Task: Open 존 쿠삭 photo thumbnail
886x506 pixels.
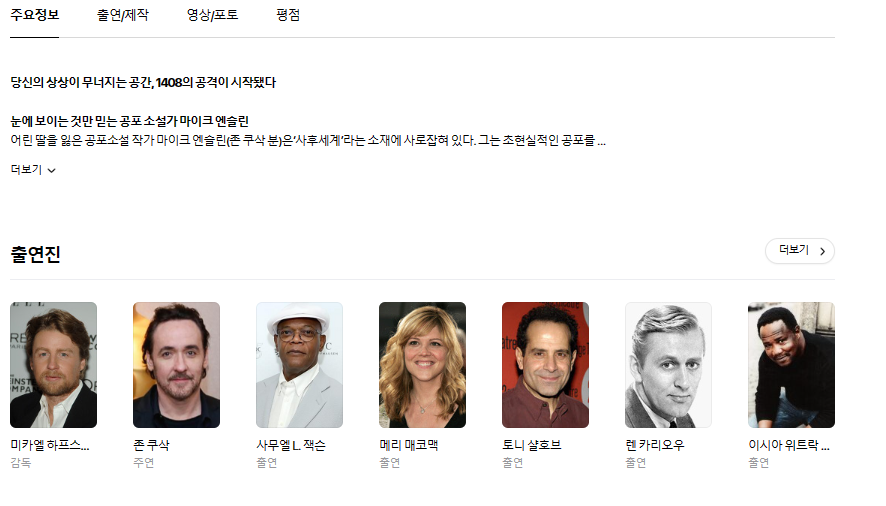Action: (x=176, y=365)
